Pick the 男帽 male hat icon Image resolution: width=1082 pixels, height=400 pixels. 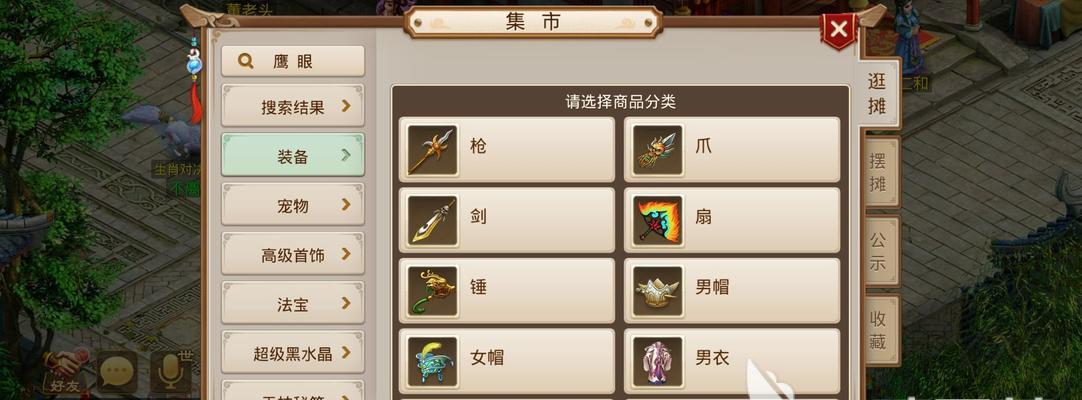click(x=658, y=291)
